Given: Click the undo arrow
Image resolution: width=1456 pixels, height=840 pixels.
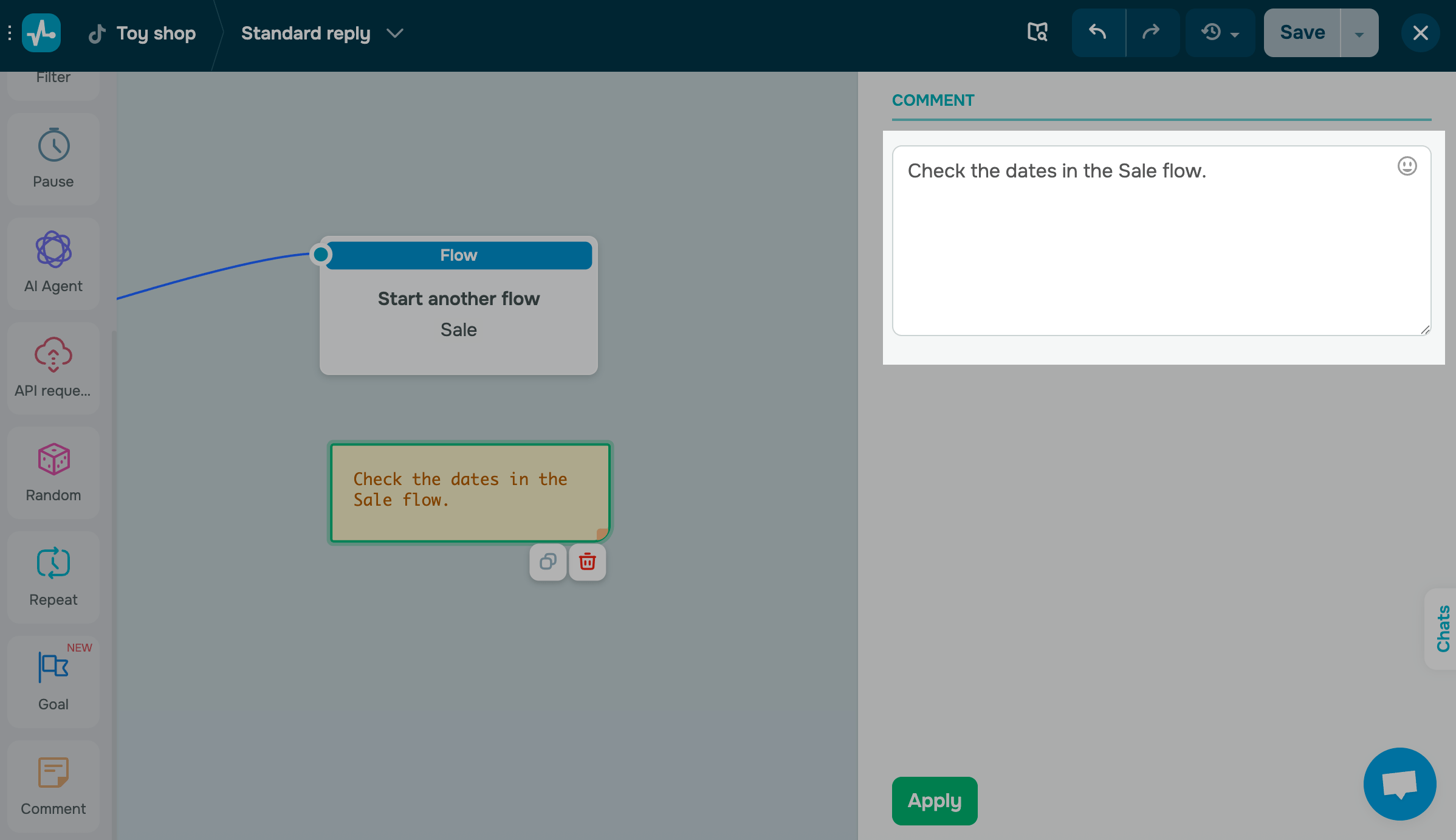Looking at the screenshot, I should coord(1098,32).
